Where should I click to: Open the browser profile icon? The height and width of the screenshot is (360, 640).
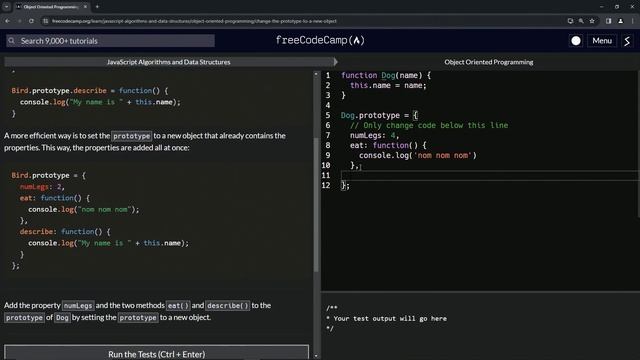pos(621,21)
